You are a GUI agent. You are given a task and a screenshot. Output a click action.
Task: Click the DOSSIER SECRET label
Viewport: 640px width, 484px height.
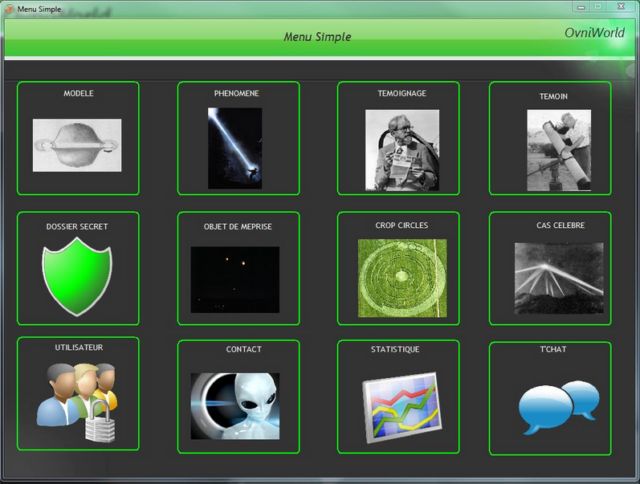(77, 226)
